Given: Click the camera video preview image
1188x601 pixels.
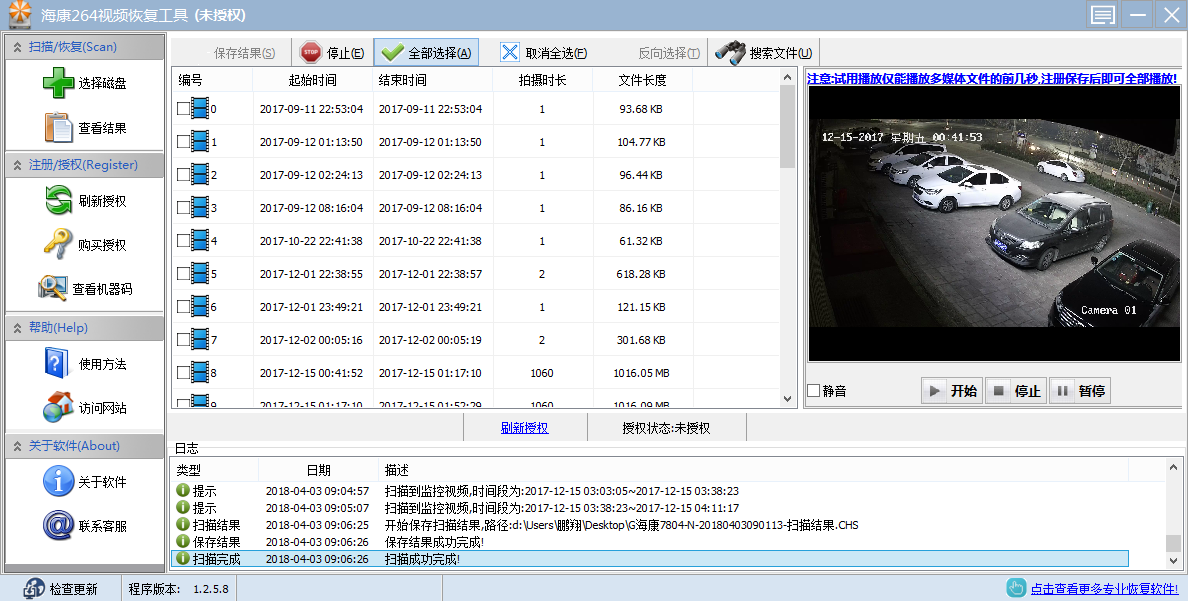Looking at the screenshot, I should [993, 223].
